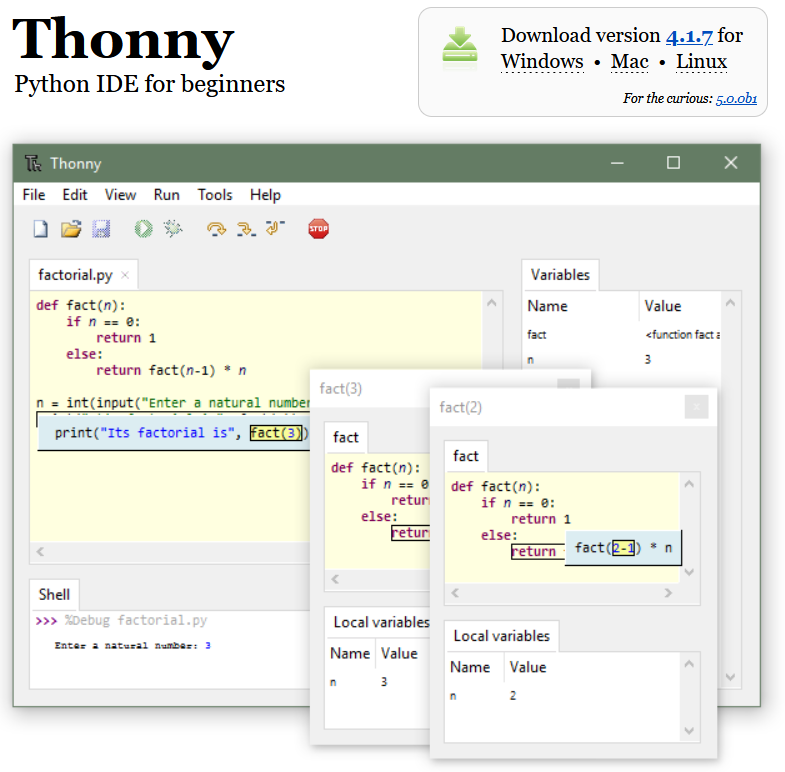This screenshot has width=785, height=772.
Task: Open the Run menu
Action: click(167, 195)
